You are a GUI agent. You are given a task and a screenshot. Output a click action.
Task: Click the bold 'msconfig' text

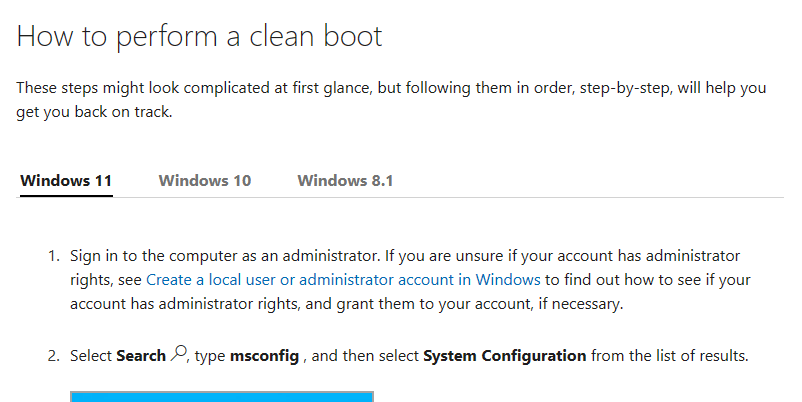pos(264,355)
